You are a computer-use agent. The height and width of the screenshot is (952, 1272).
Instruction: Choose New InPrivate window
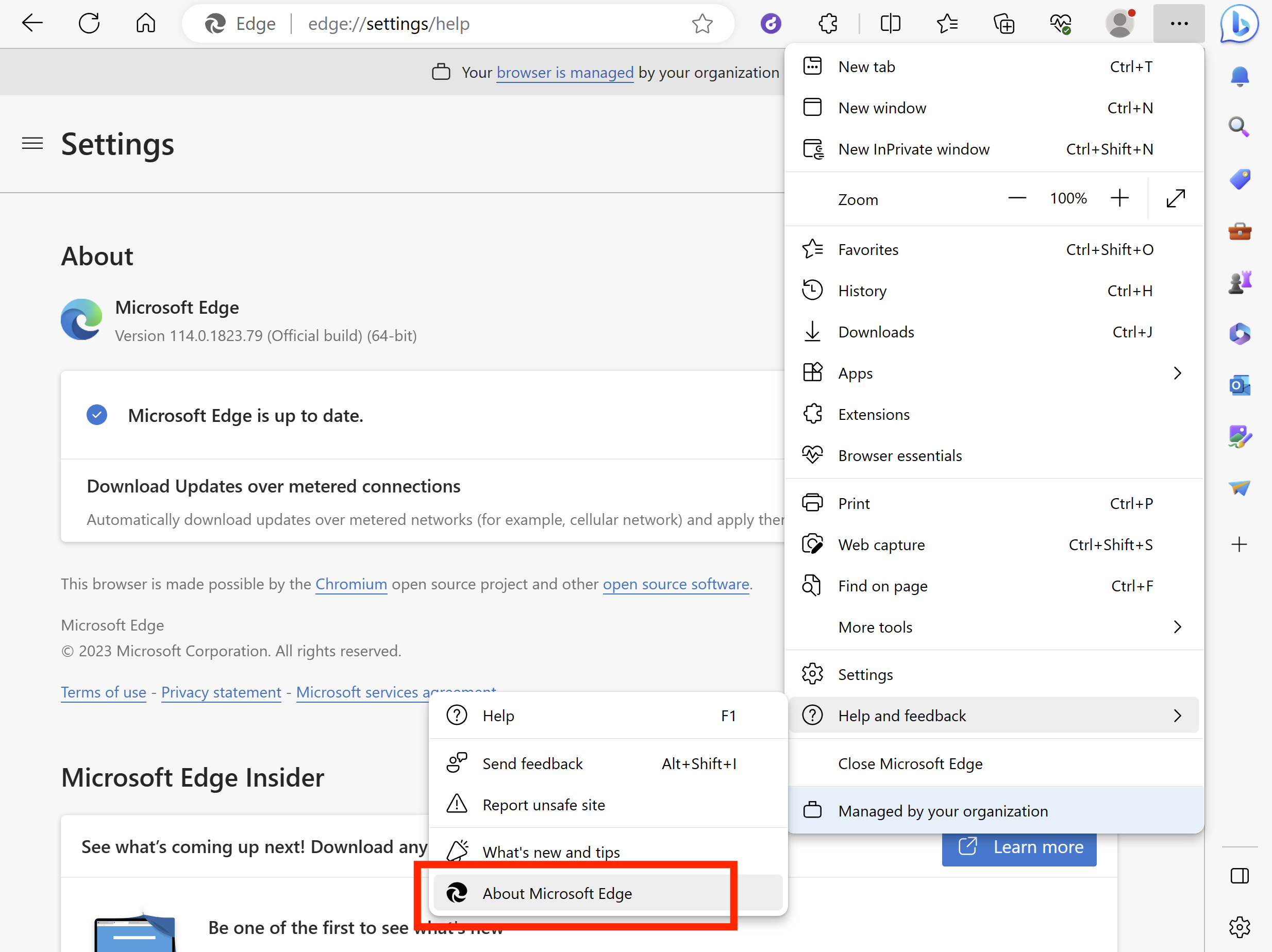994,149
